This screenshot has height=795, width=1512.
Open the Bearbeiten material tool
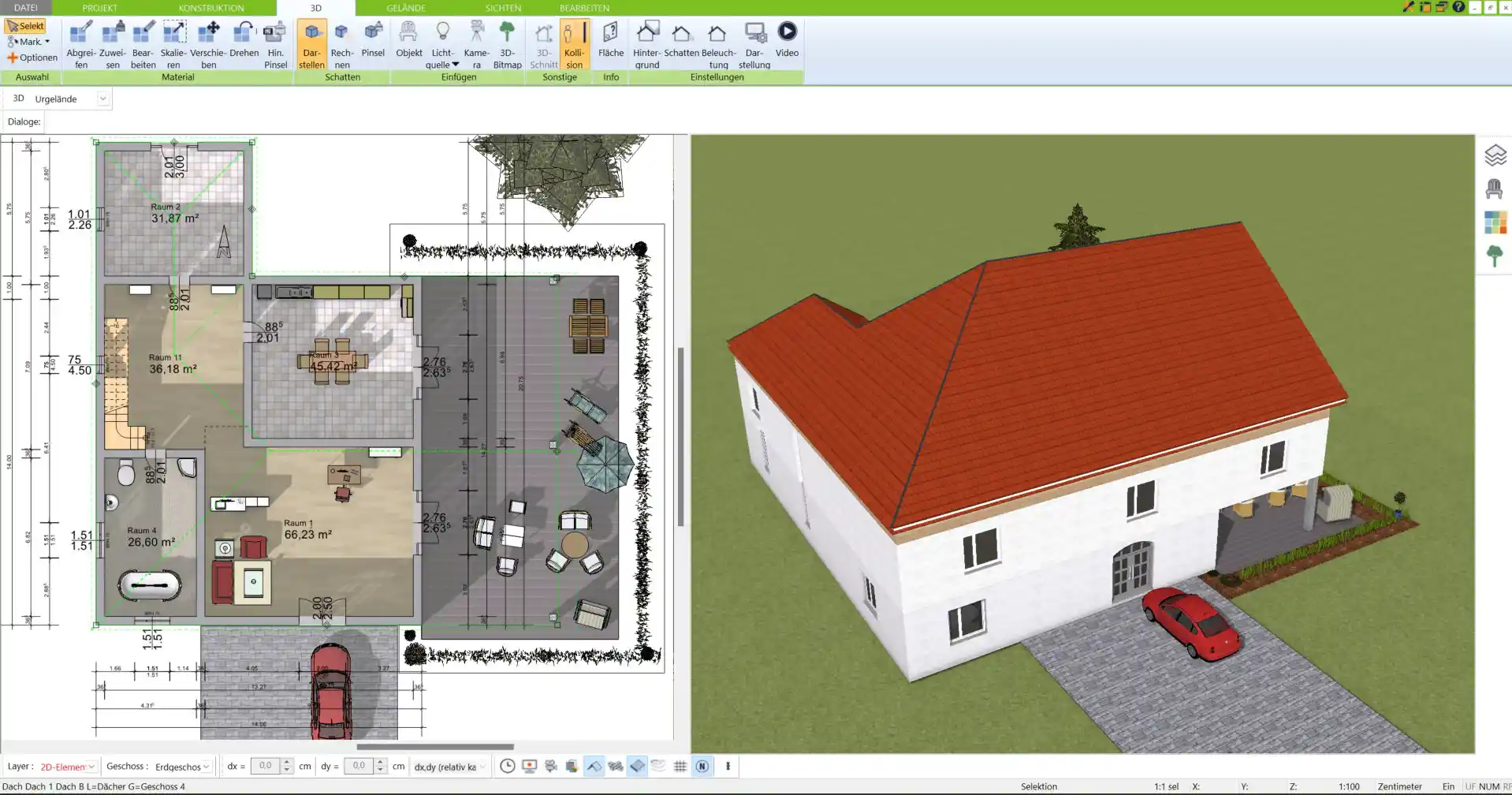(143, 45)
